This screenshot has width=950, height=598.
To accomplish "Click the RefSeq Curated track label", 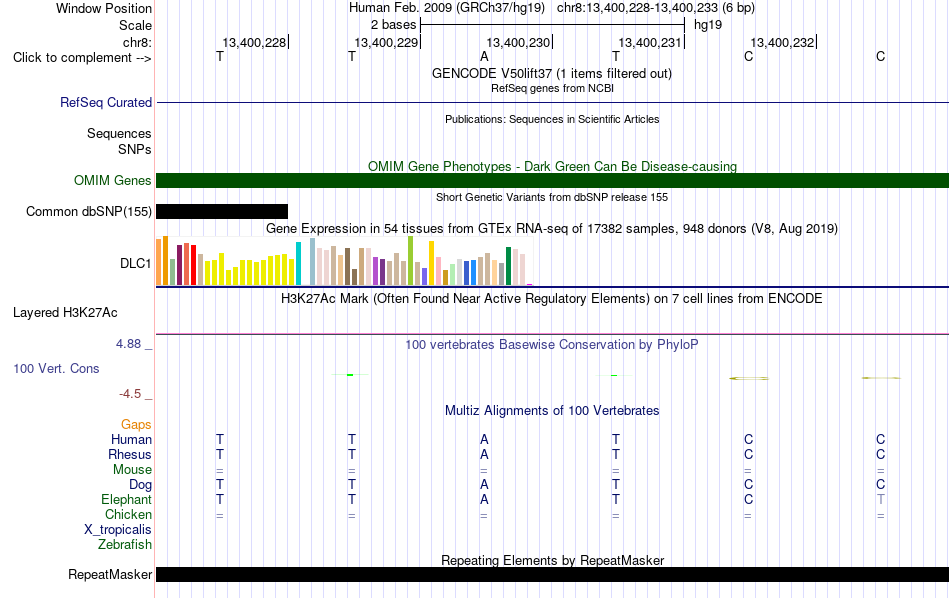I will coord(105,102).
